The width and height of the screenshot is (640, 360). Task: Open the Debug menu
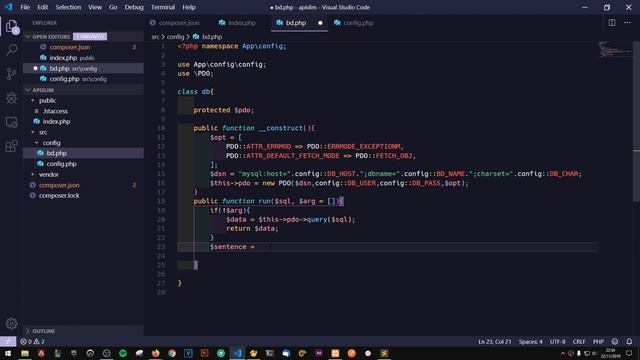pos(134,7)
